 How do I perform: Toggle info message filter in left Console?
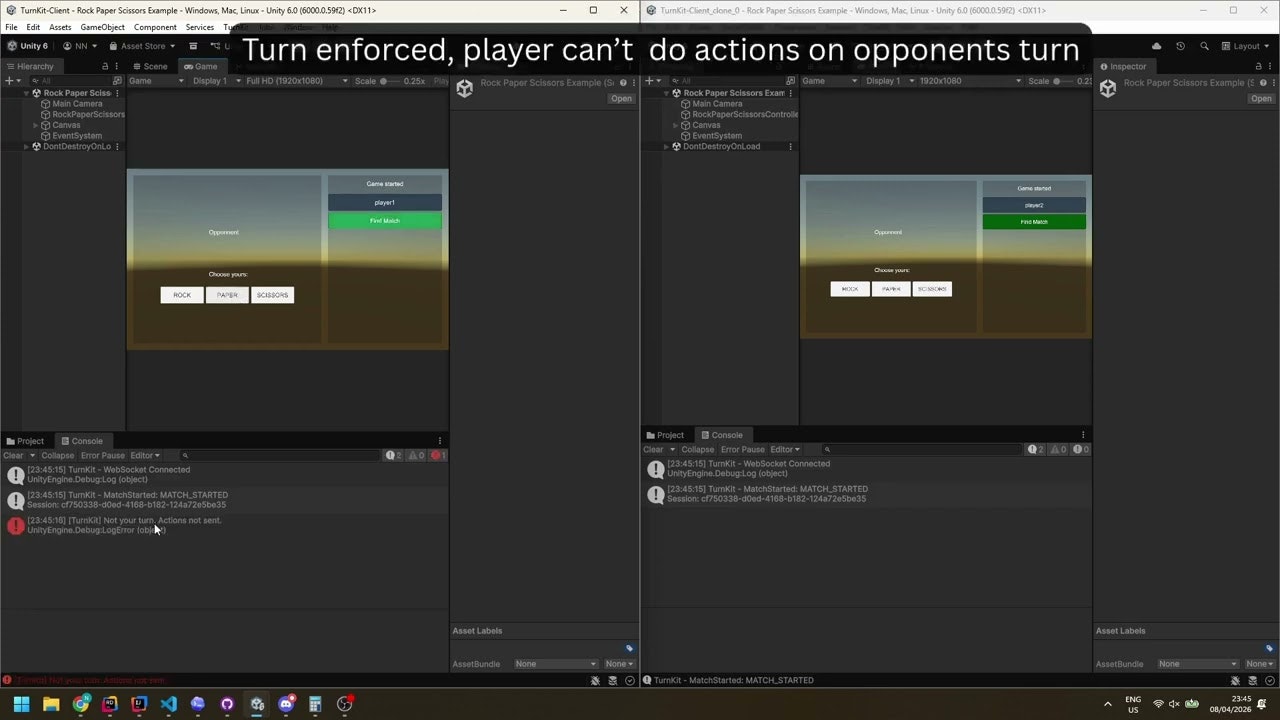(394, 455)
